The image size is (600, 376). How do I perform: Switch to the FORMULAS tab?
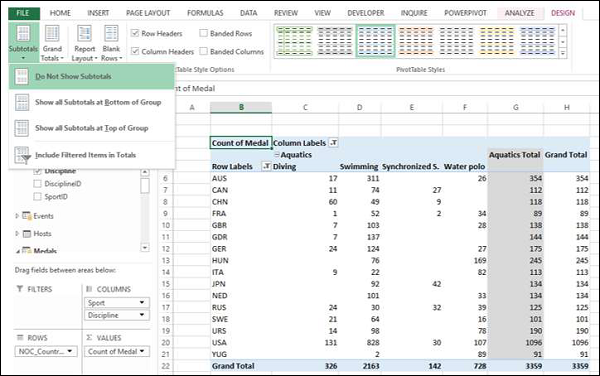pyautogui.click(x=205, y=13)
